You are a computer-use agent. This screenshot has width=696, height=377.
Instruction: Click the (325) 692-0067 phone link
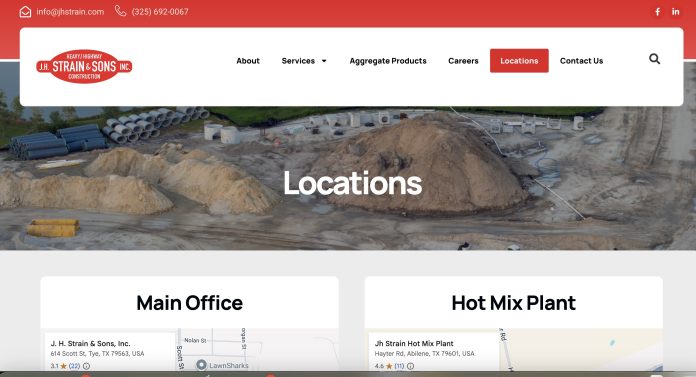point(160,12)
